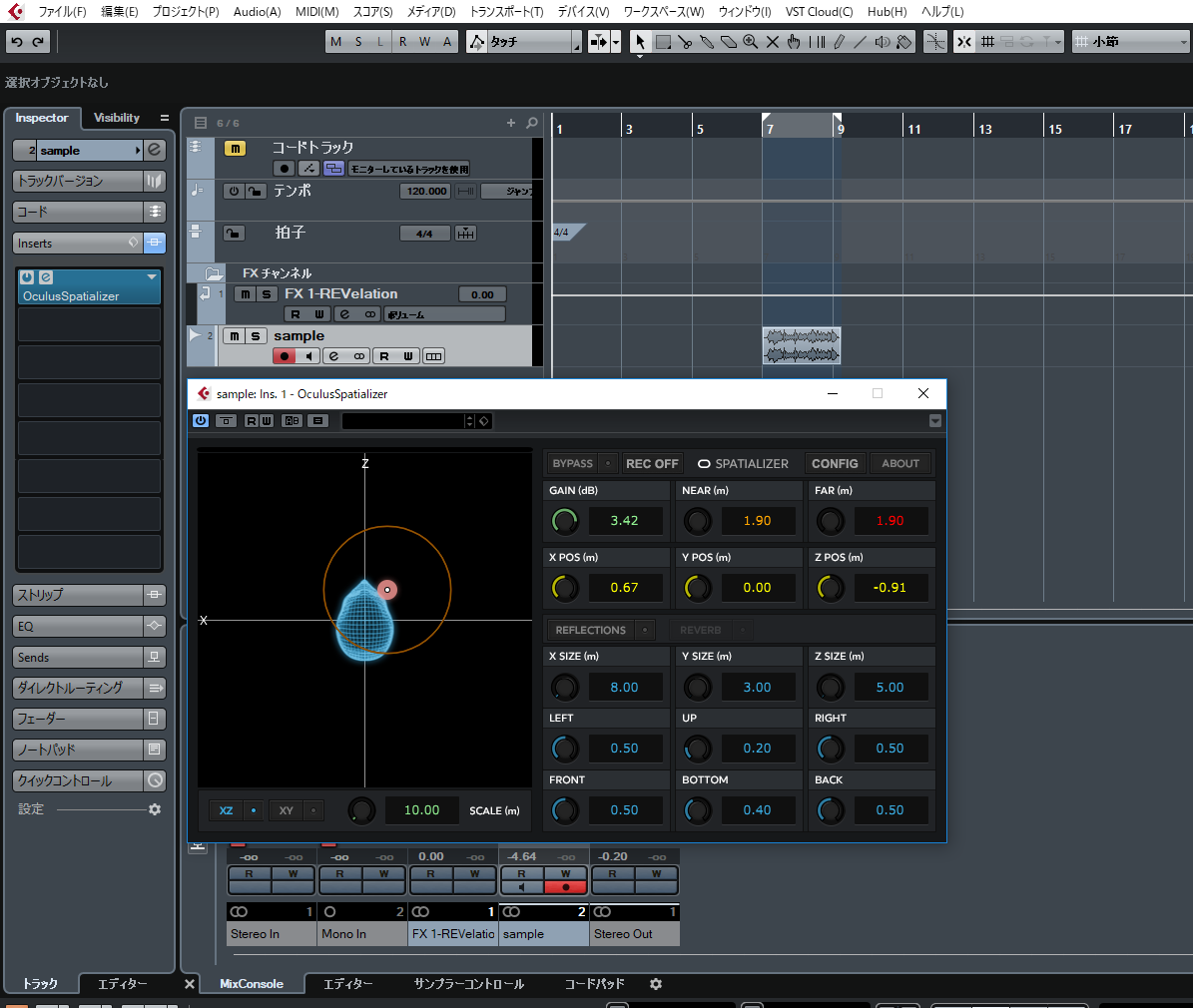Click the X POS (m) knob
This screenshot has height=1008, width=1193.
(x=564, y=587)
